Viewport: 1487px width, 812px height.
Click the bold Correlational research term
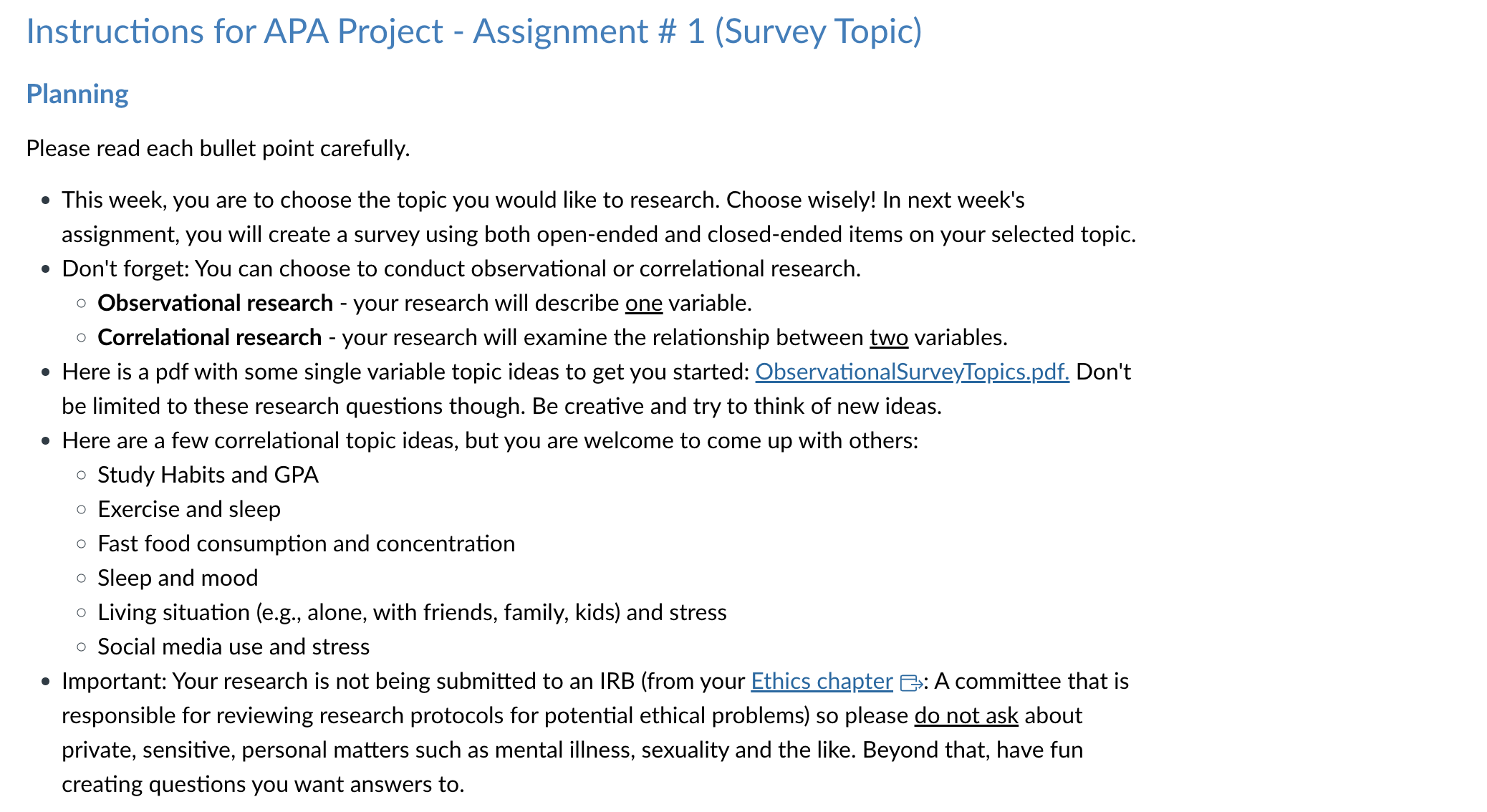[209, 337]
